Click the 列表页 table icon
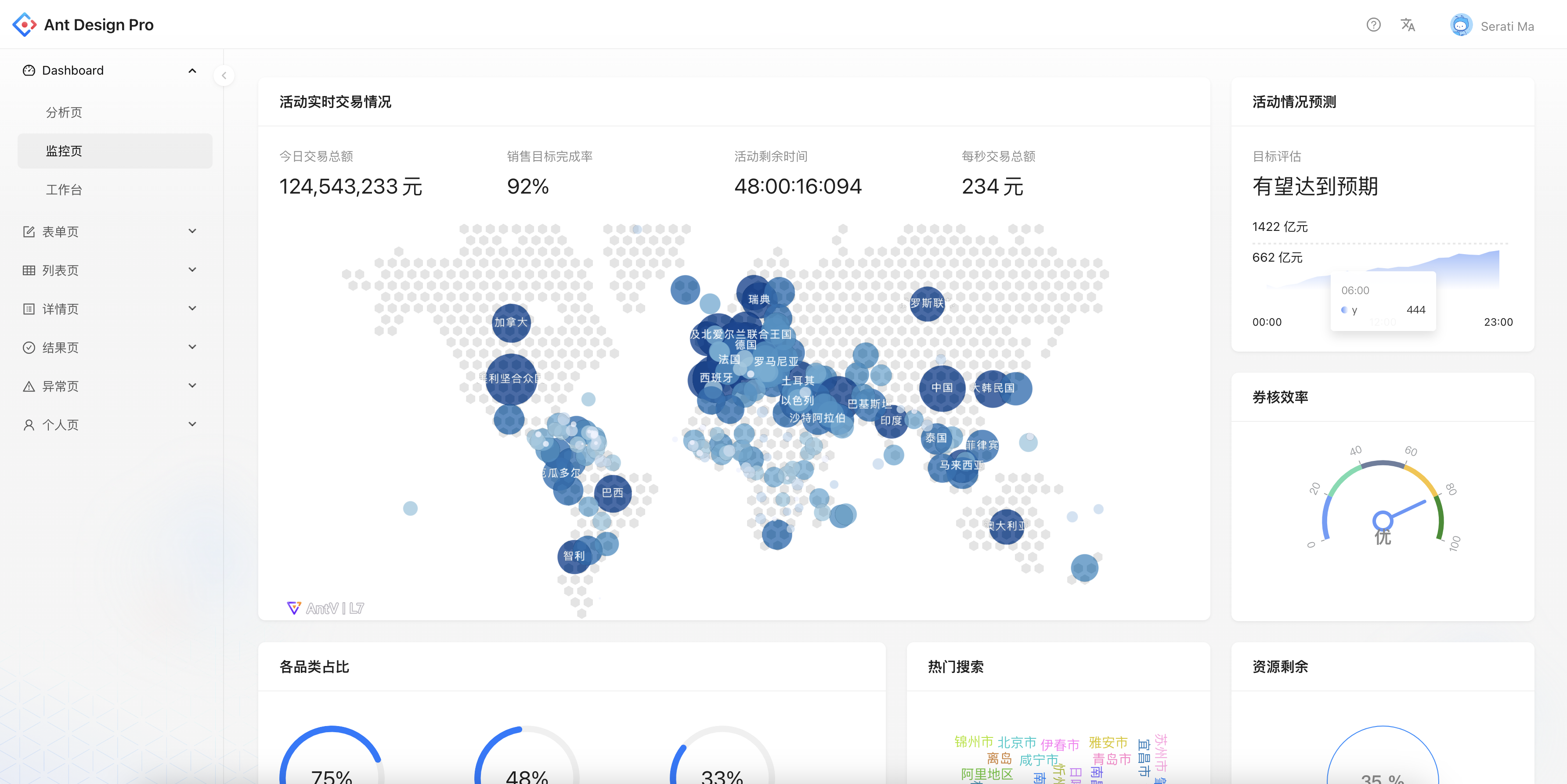Screen dimensions: 1567x784 point(29,271)
